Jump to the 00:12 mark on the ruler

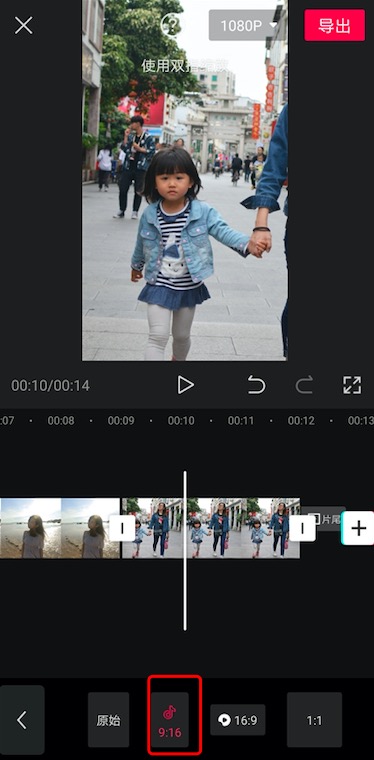(301, 421)
